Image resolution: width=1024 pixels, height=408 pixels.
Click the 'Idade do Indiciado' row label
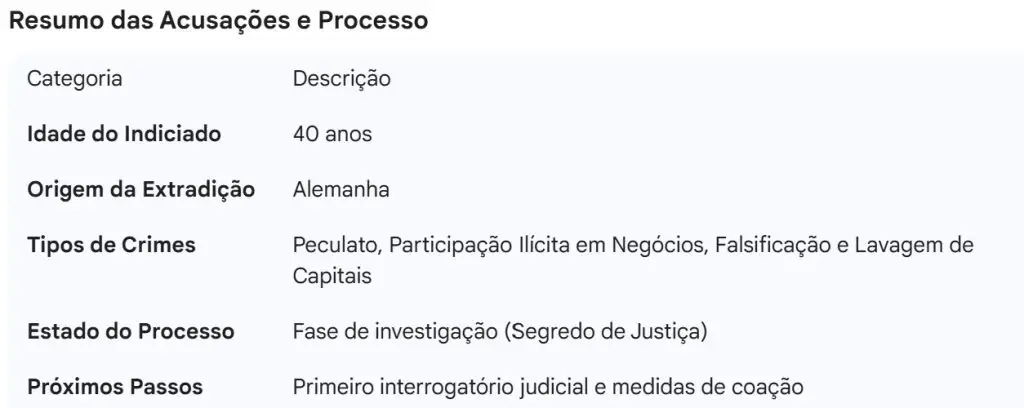click(x=124, y=134)
